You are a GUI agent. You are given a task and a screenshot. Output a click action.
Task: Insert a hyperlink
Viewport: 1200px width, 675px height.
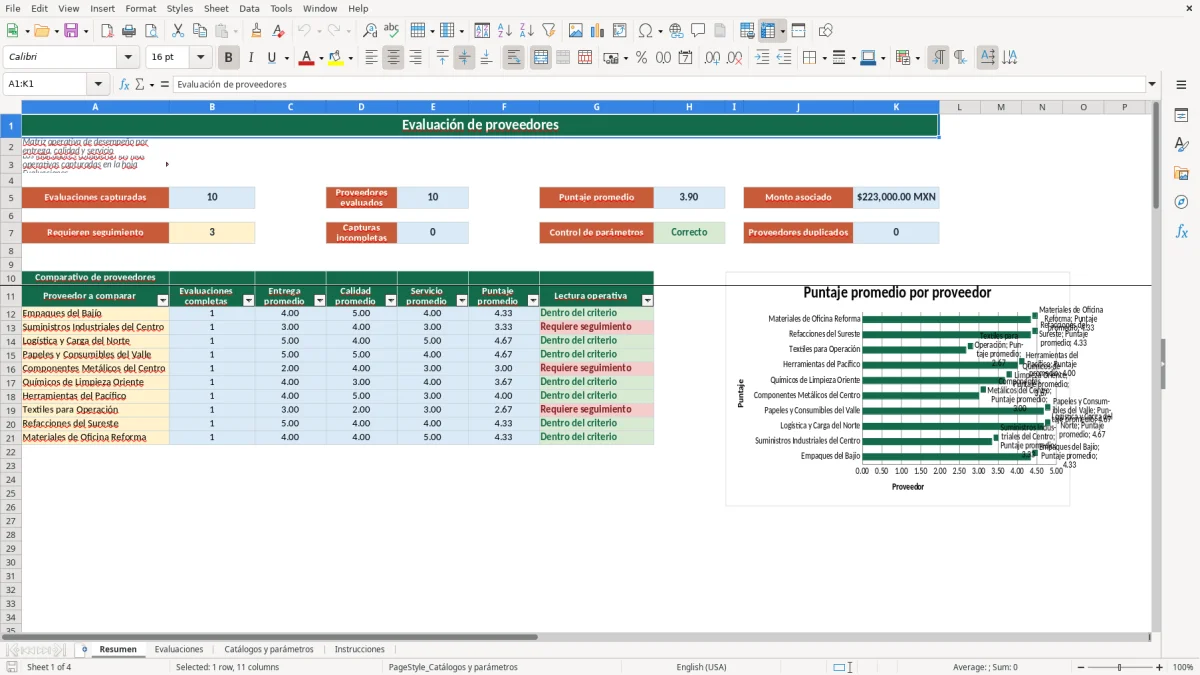tap(676, 31)
